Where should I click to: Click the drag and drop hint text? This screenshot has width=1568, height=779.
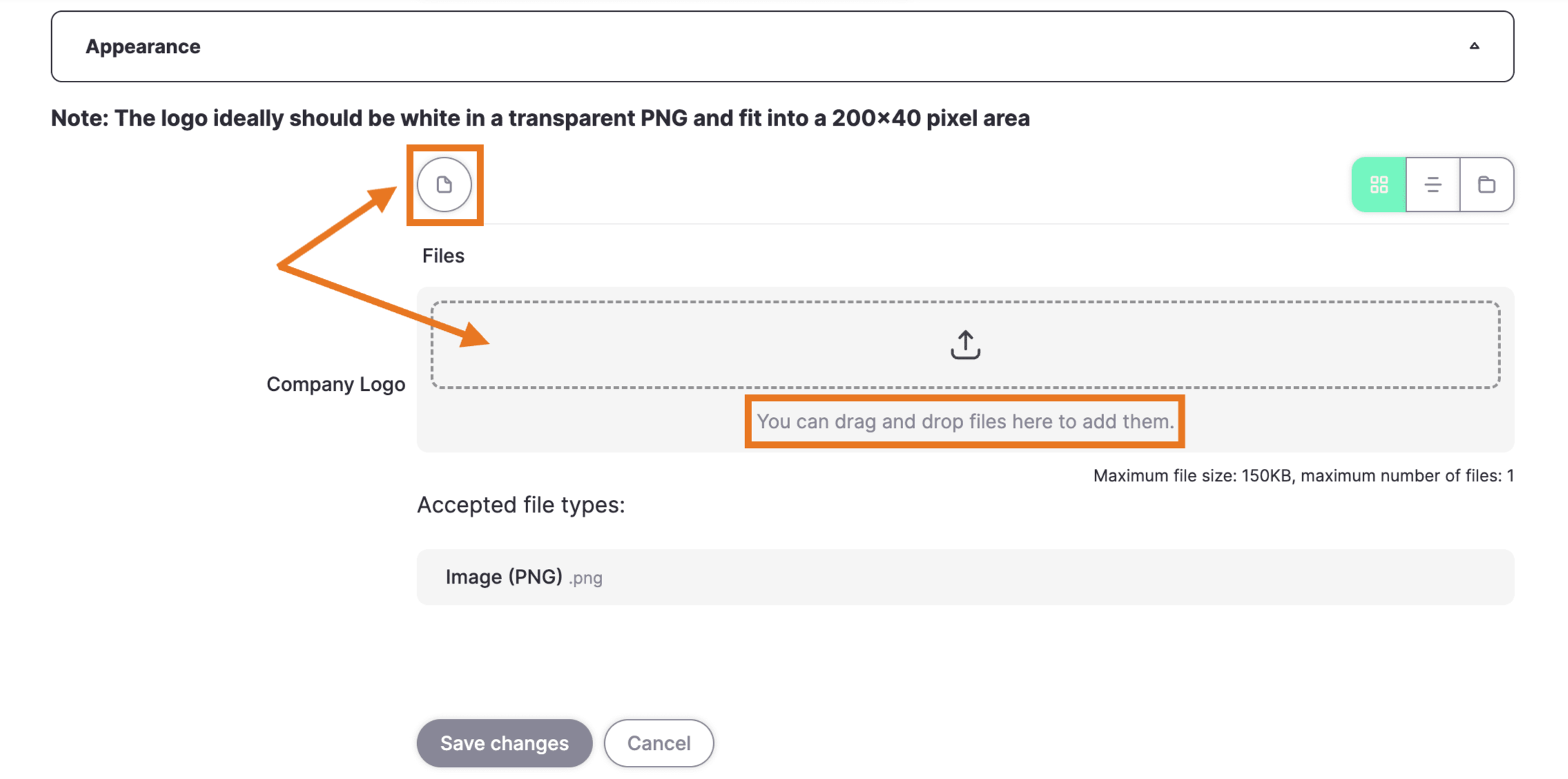tap(965, 421)
